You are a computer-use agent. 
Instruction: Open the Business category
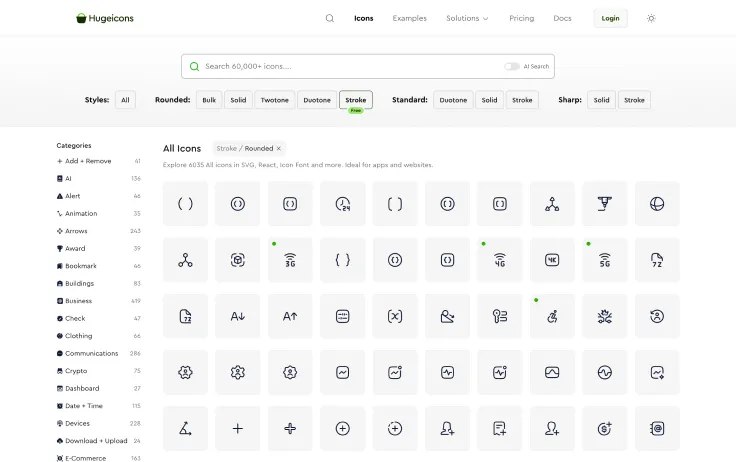pos(99,301)
